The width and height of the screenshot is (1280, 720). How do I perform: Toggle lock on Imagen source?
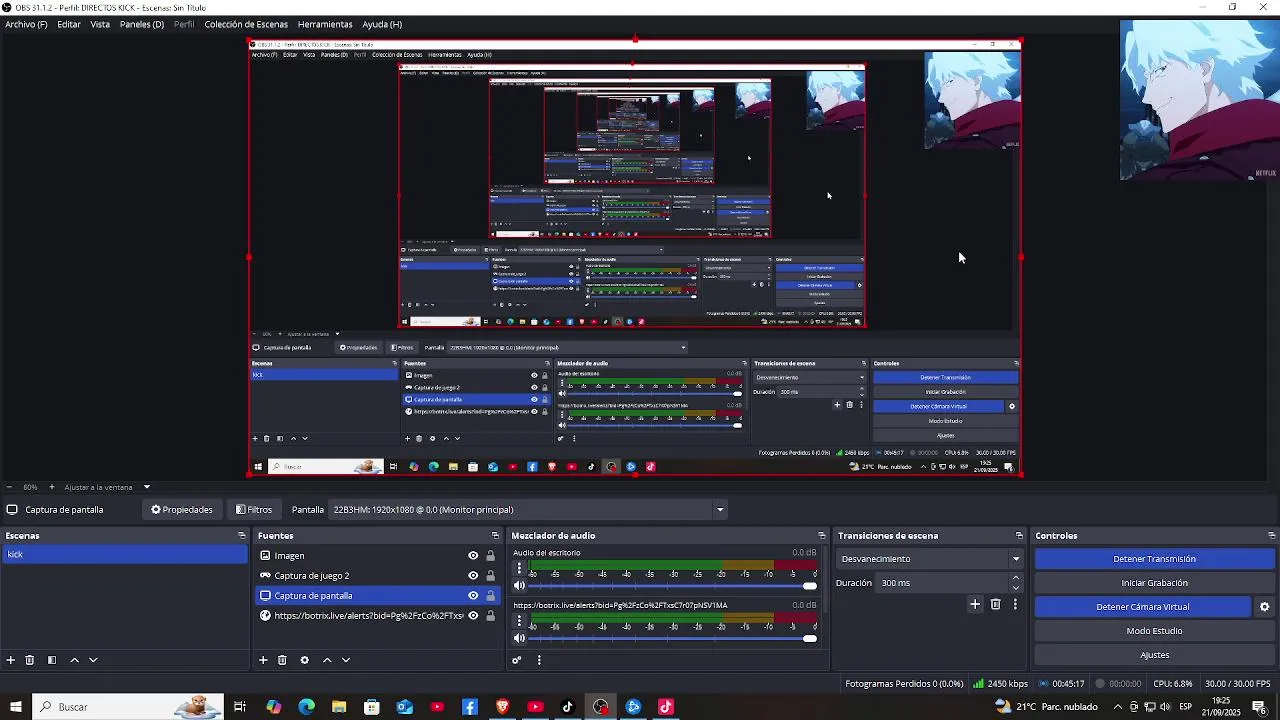pyautogui.click(x=490, y=556)
